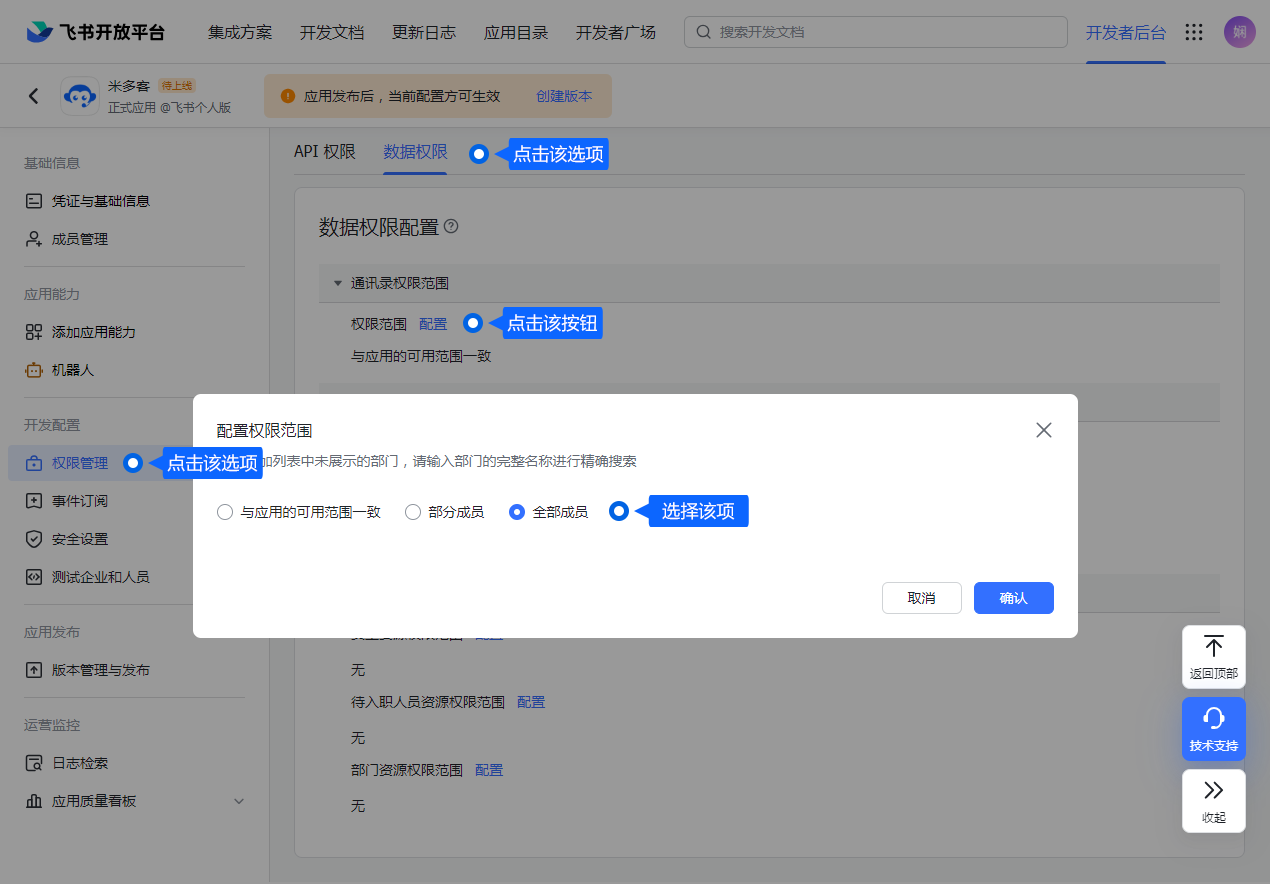Click the user avatar in top right

pyautogui.click(x=1239, y=32)
